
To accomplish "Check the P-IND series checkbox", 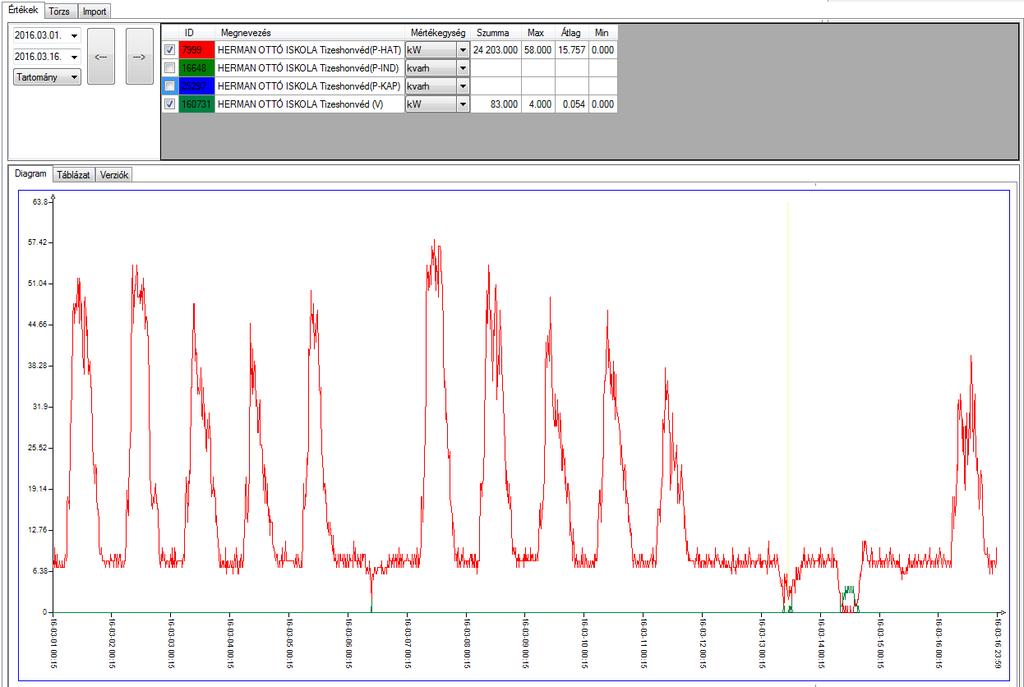I will (170, 68).
